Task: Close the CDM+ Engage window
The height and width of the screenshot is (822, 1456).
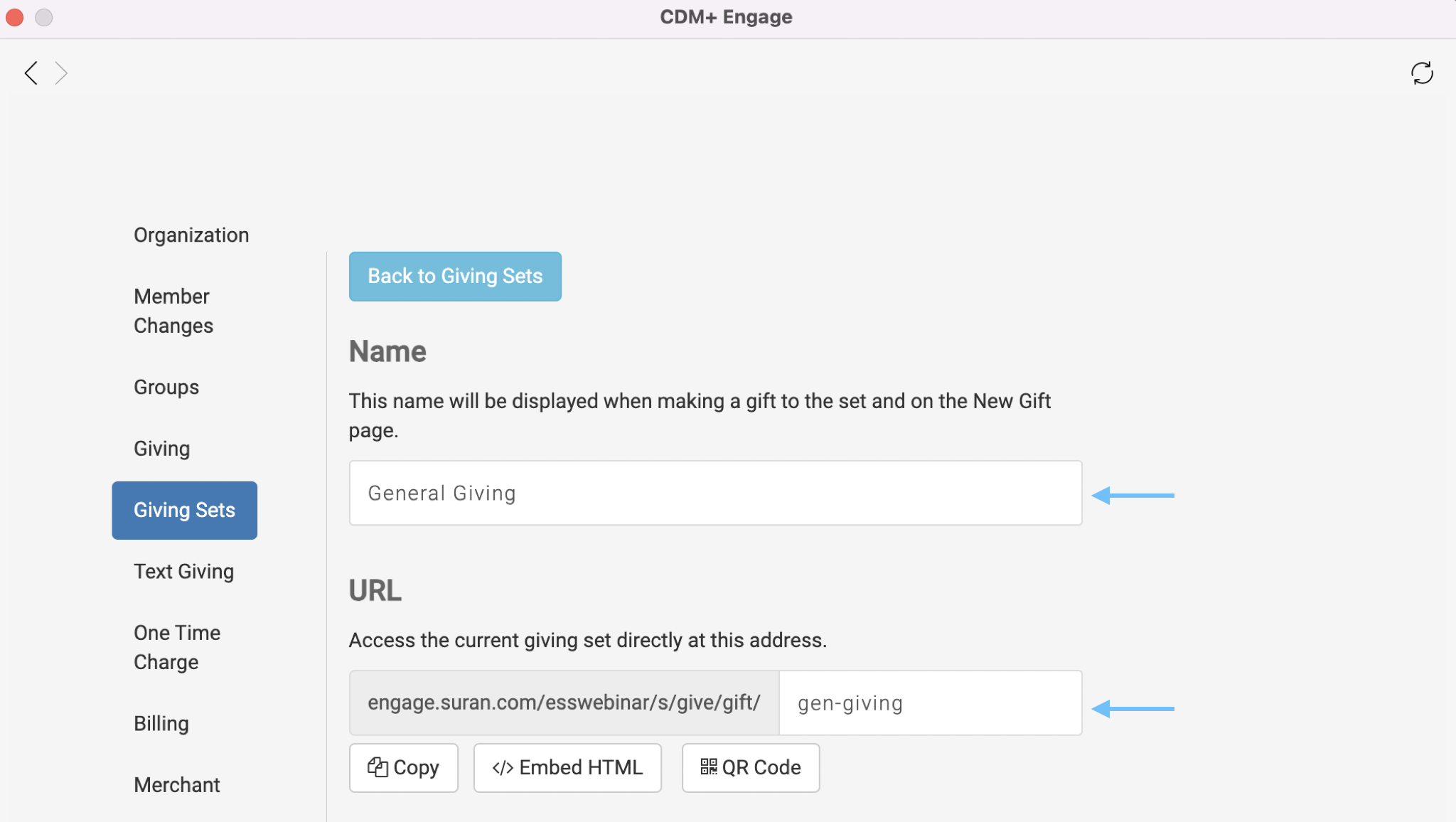Action: (15, 17)
